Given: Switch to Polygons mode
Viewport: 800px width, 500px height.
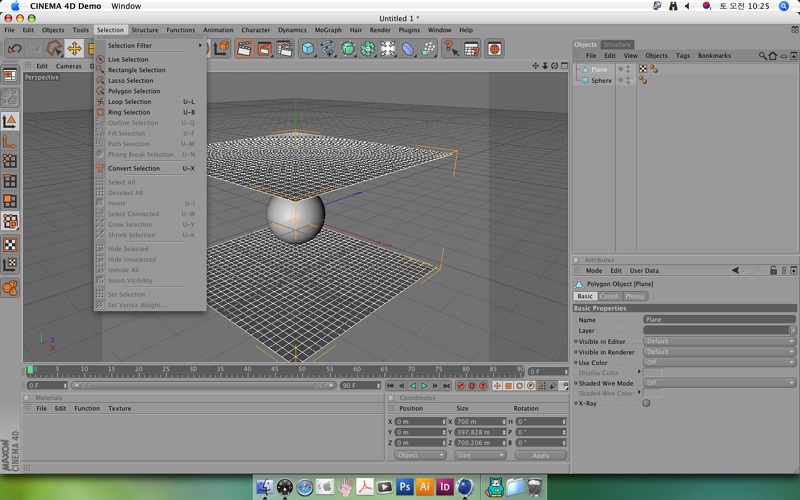Looking at the screenshot, I should 10,201.
